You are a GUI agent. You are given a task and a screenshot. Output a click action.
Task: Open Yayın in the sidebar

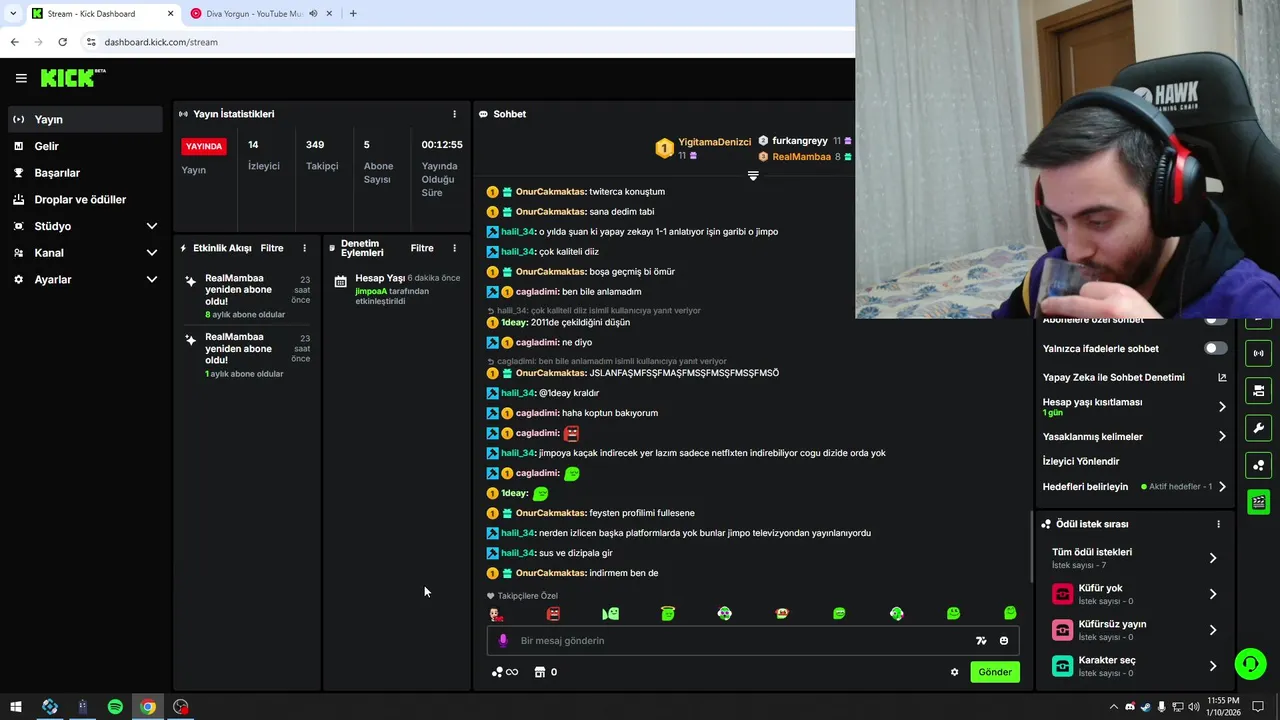(85, 119)
